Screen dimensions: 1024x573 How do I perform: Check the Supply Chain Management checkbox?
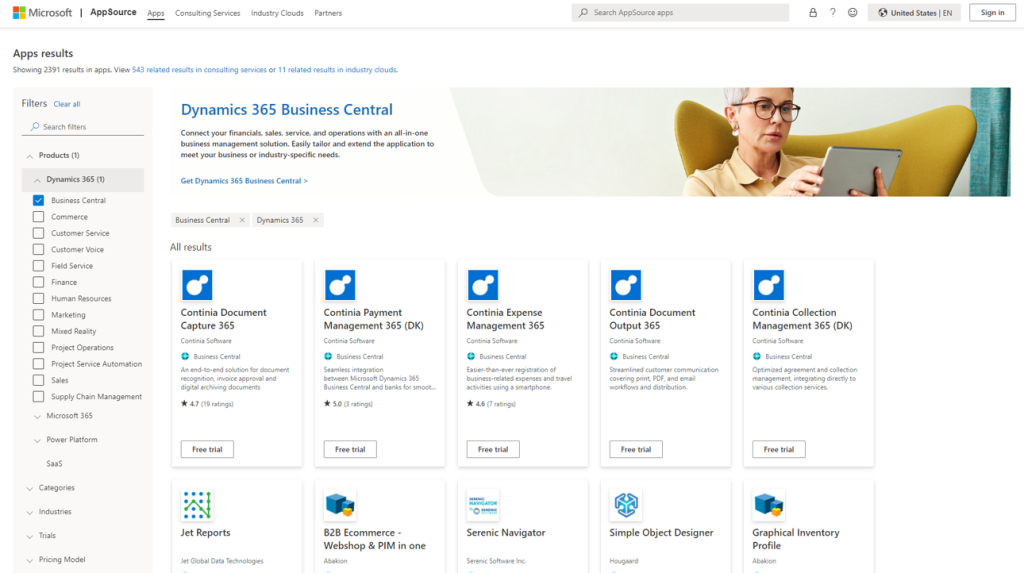[38, 397]
